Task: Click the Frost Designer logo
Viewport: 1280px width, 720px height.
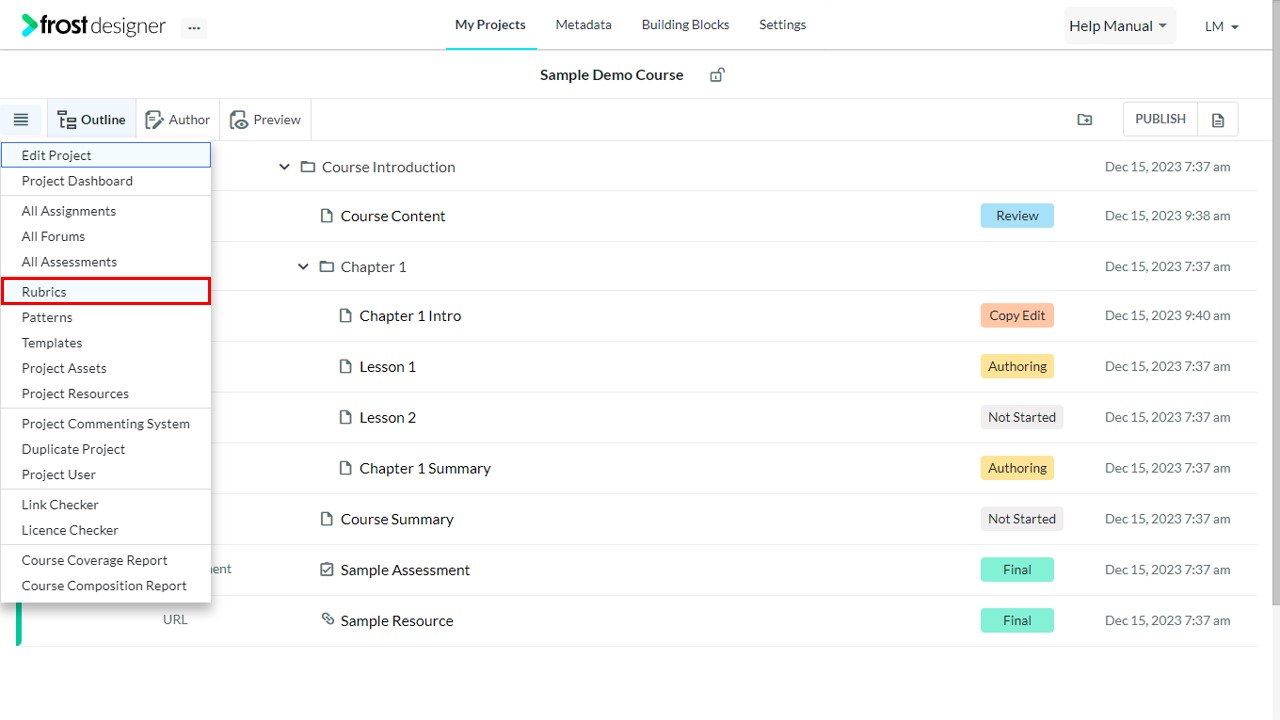Action: [x=94, y=26]
